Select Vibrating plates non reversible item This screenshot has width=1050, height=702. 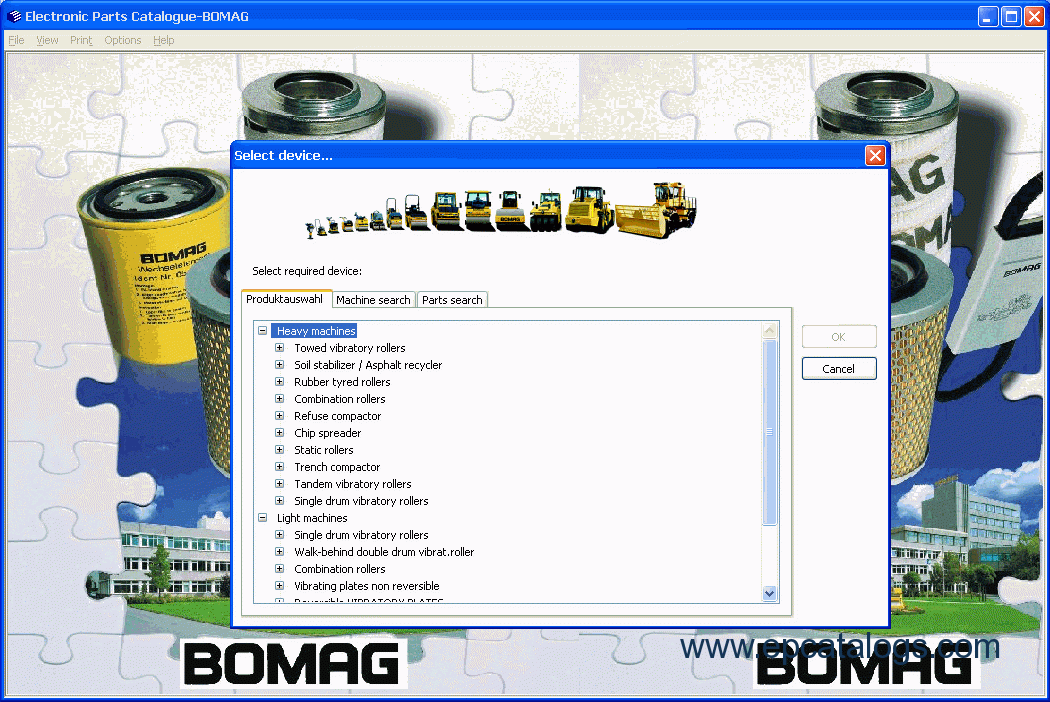click(x=366, y=586)
